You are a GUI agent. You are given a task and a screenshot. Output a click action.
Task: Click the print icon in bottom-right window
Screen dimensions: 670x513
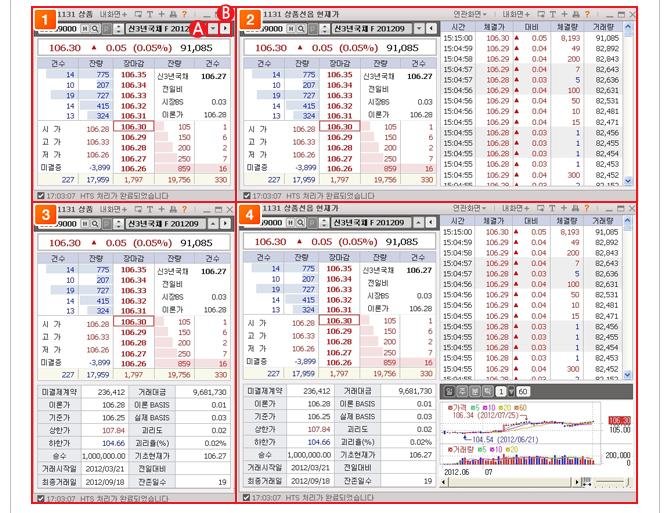(x=576, y=208)
